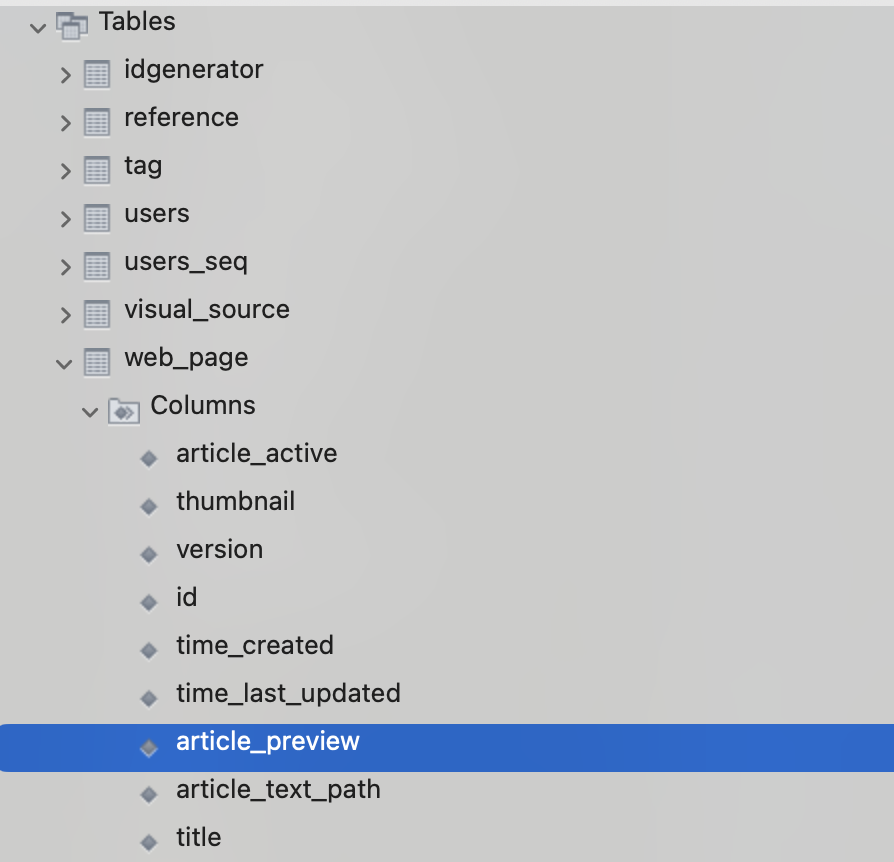Select the web_page table

pyautogui.click(x=186, y=358)
